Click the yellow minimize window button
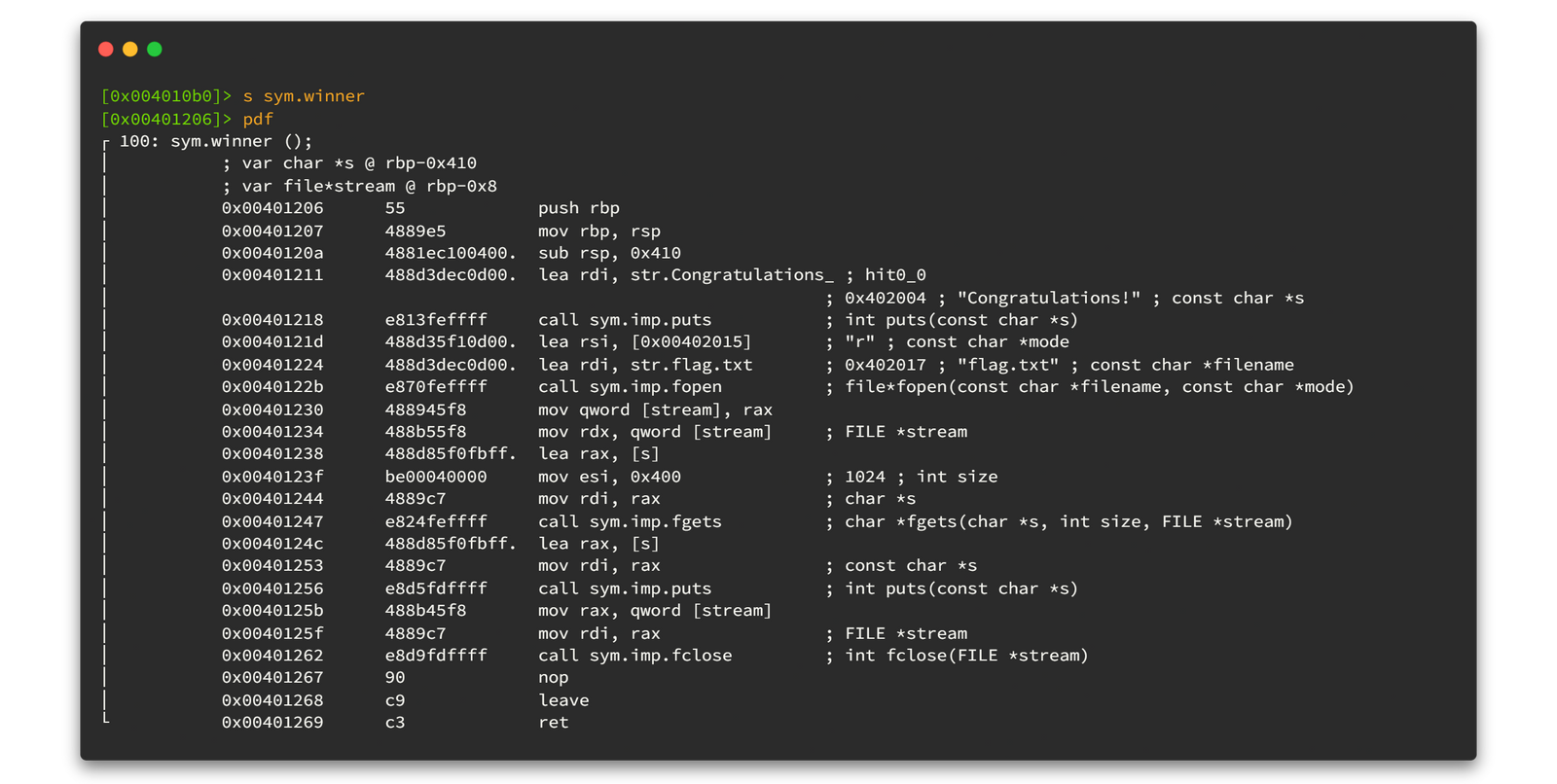The image size is (1557, 784). pos(130,50)
